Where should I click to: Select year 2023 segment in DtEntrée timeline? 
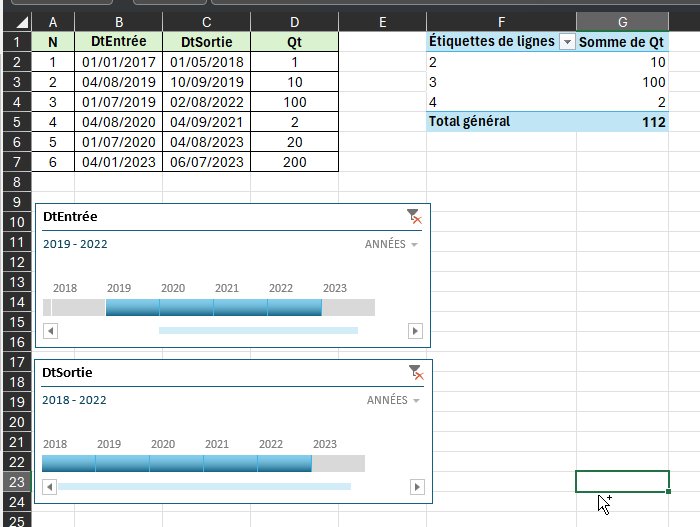349,308
